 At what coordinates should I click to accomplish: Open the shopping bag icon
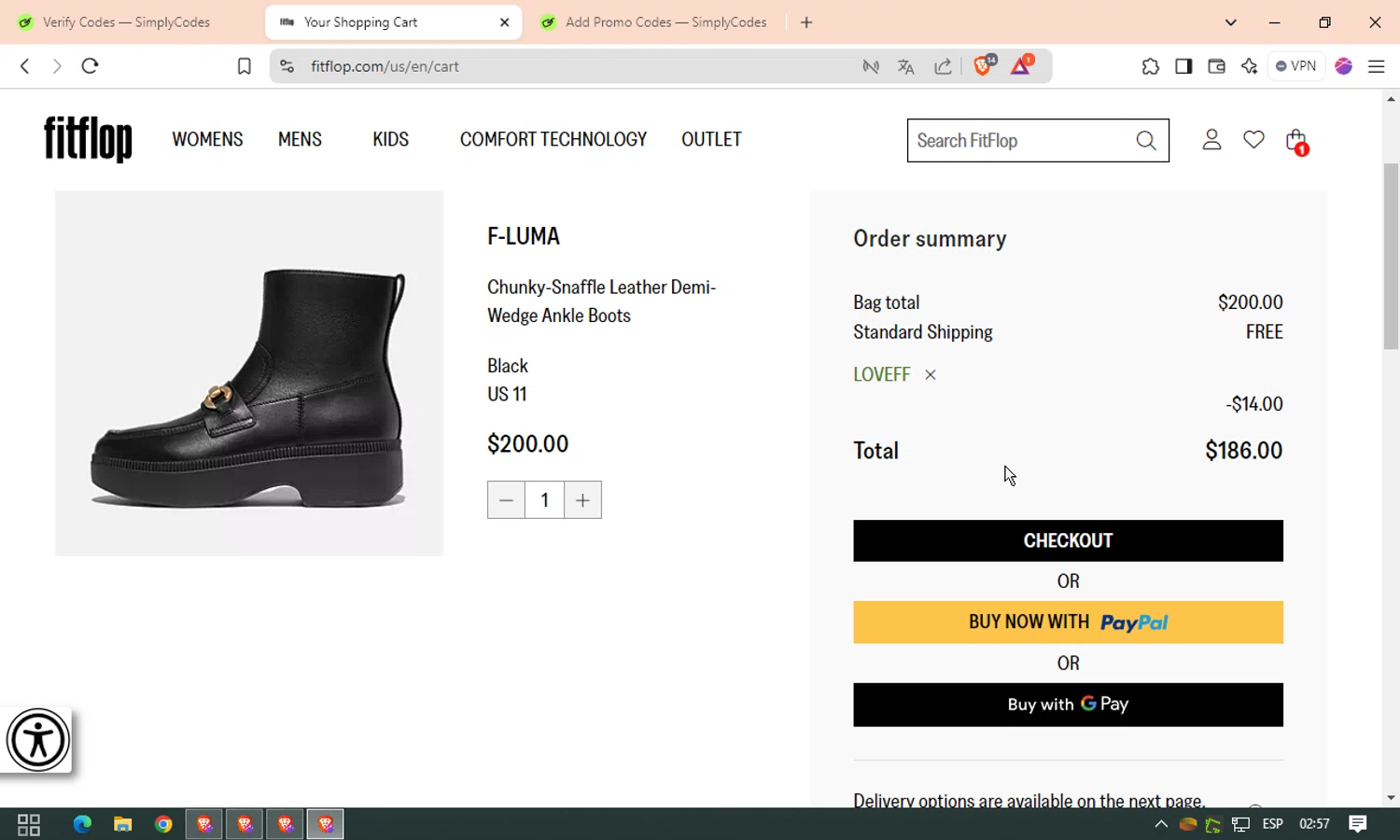pyautogui.click(x=1296, y=141)
